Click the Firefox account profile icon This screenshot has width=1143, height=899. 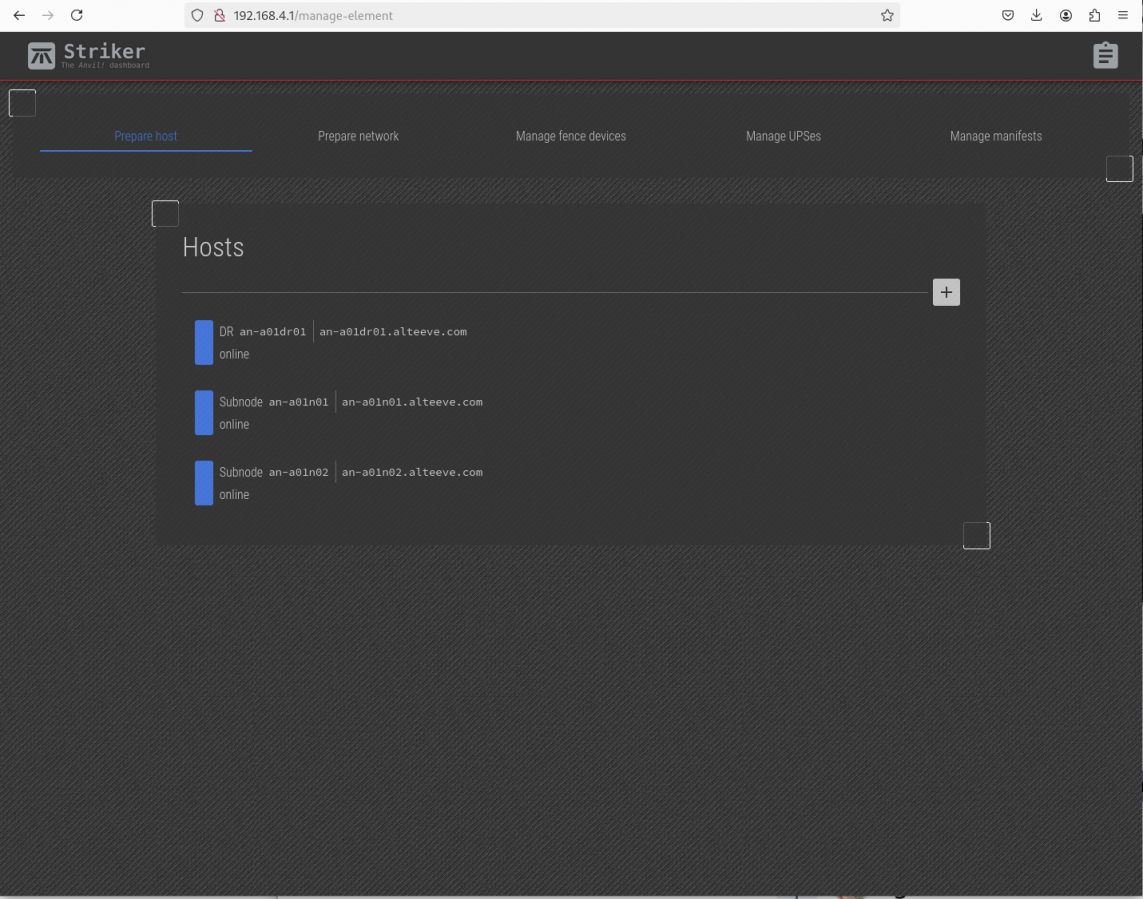click(x=1066, y=15)
